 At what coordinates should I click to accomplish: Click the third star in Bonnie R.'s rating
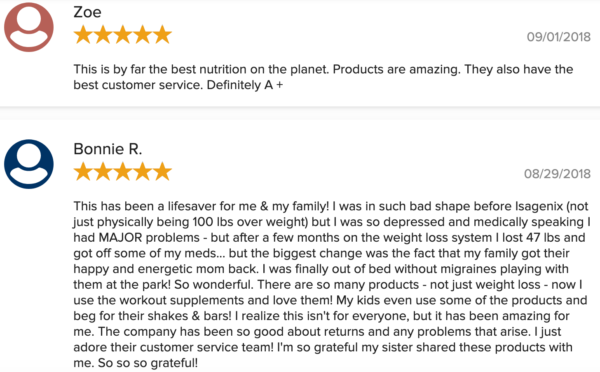(123, 171)
